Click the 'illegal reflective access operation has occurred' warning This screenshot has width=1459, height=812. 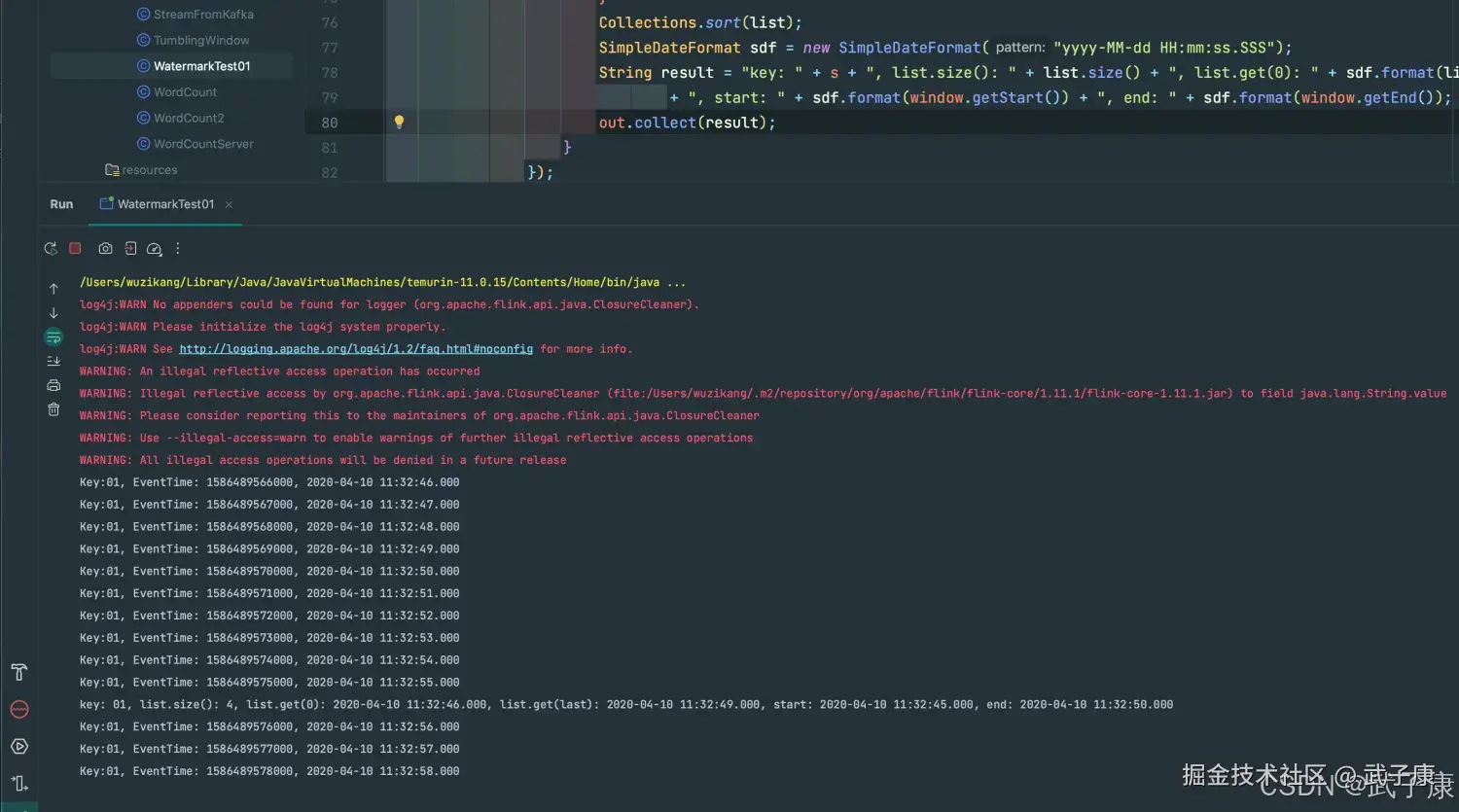(x=280, y=371)
